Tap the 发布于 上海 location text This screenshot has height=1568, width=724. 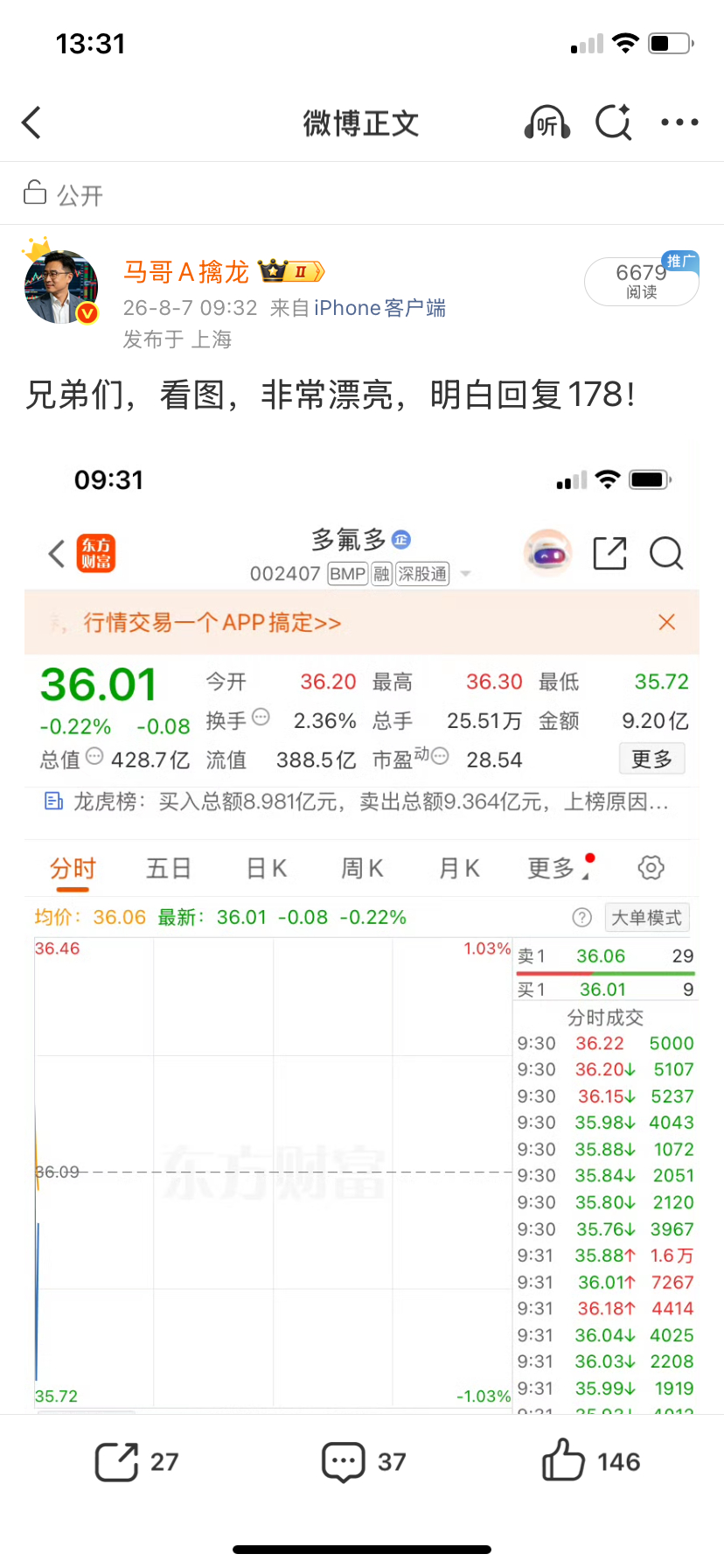click(x=178, y=339)
